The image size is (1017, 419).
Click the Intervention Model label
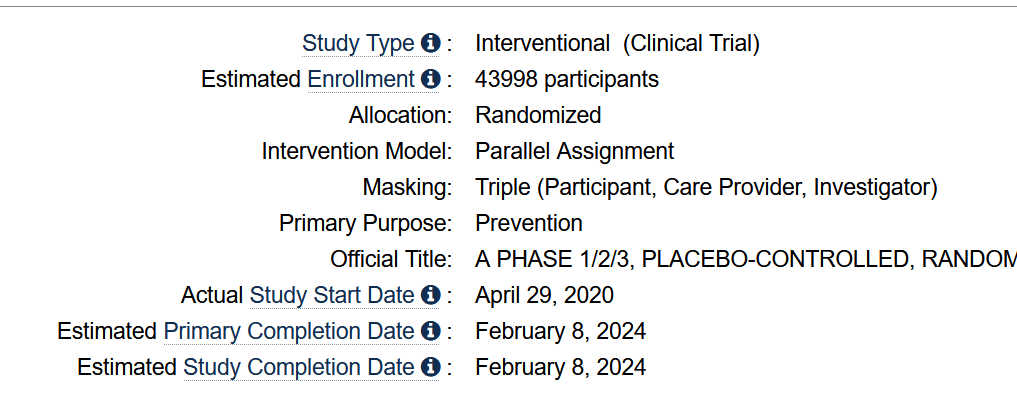pyautogui.click(x=357, y=152)
